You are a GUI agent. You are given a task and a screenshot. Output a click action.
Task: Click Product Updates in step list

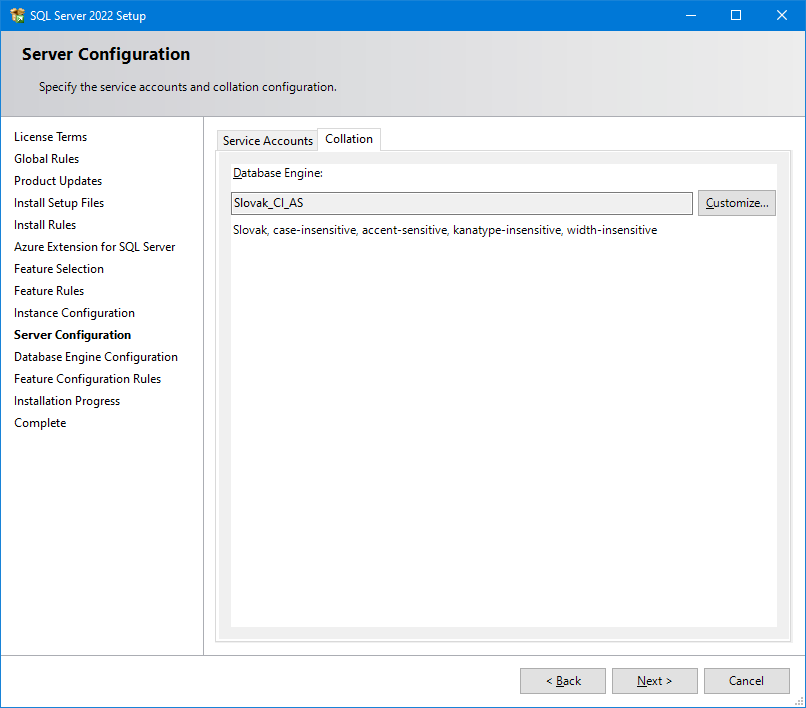click(58, 181)
